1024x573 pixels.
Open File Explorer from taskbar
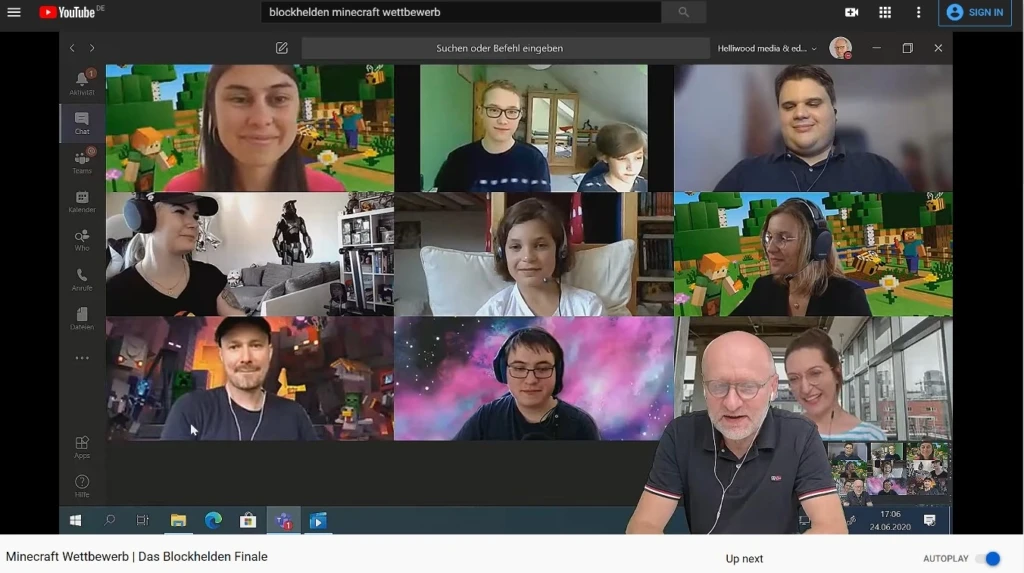178,520
